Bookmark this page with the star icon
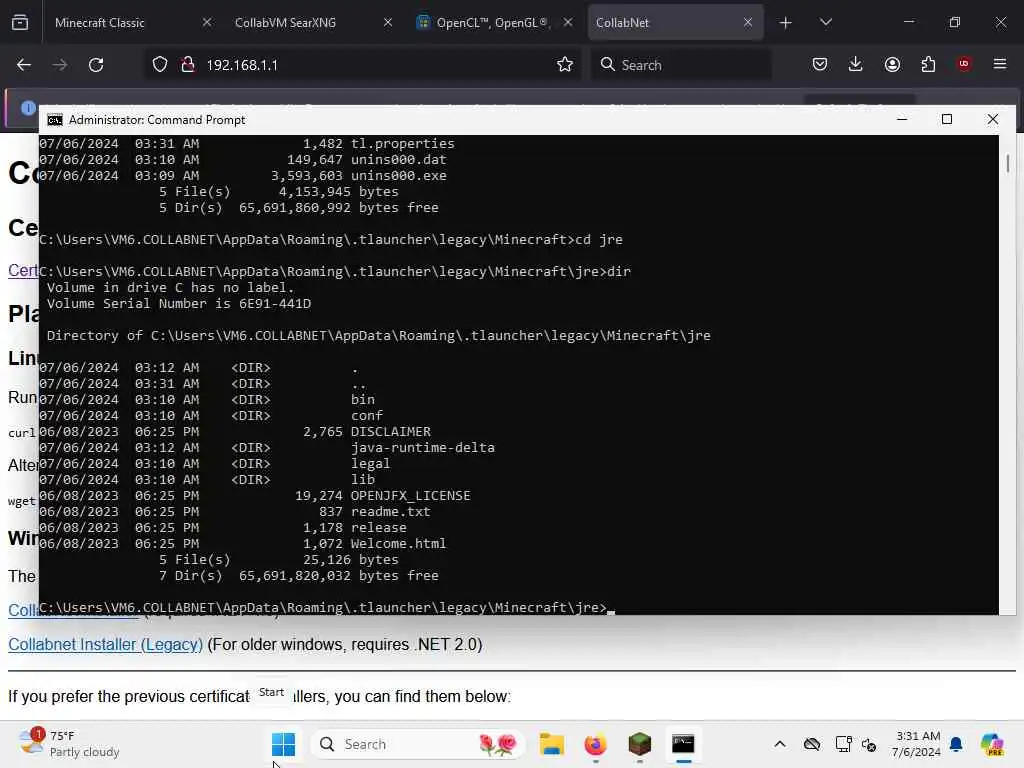The width and height of the screenshot is (1024, 768). (565, 65)
